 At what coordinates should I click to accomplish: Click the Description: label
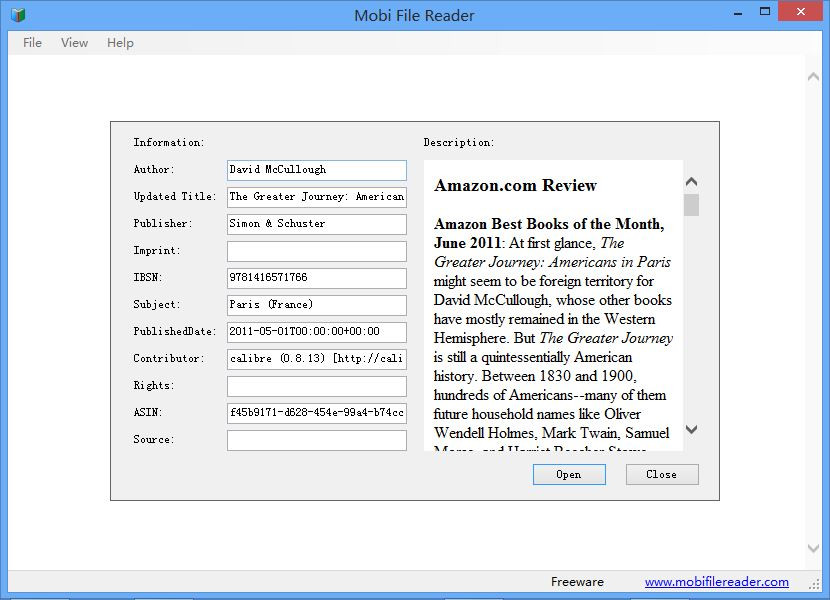click(x=458, y=142)
